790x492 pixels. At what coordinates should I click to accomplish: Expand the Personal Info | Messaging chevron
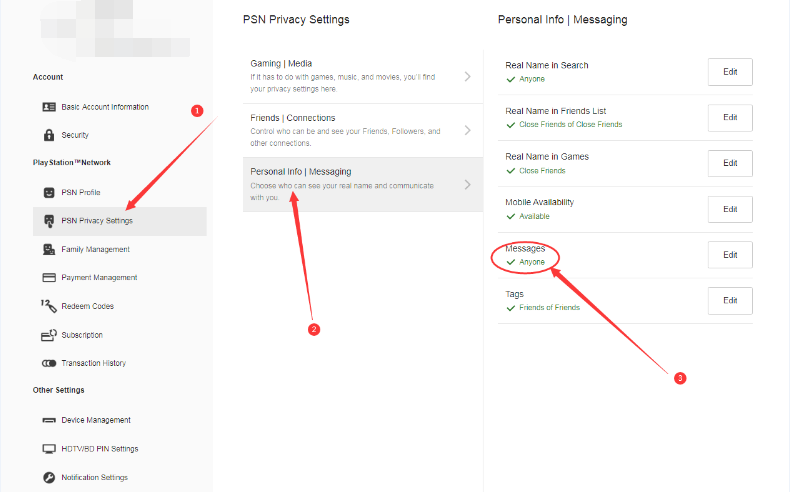tap(468, 184)
